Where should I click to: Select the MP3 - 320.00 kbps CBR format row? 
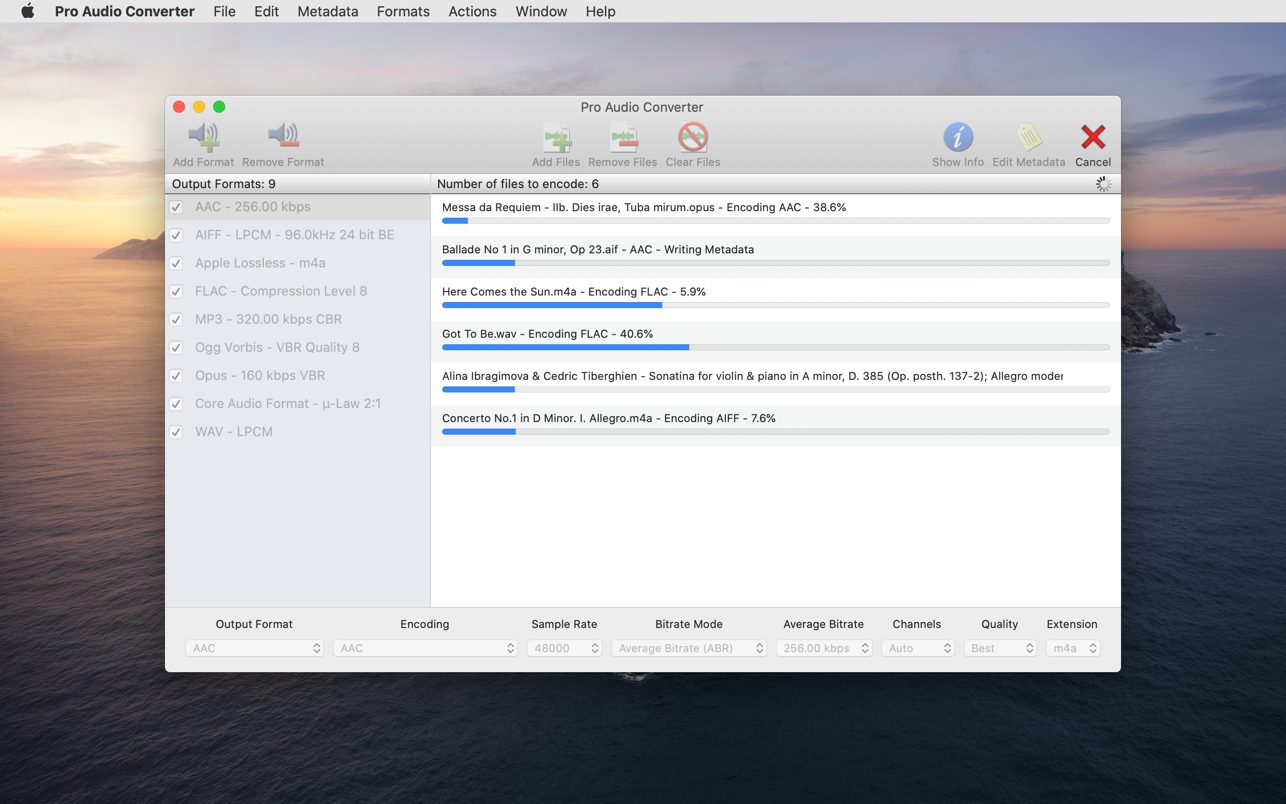[x=268, y=319]
